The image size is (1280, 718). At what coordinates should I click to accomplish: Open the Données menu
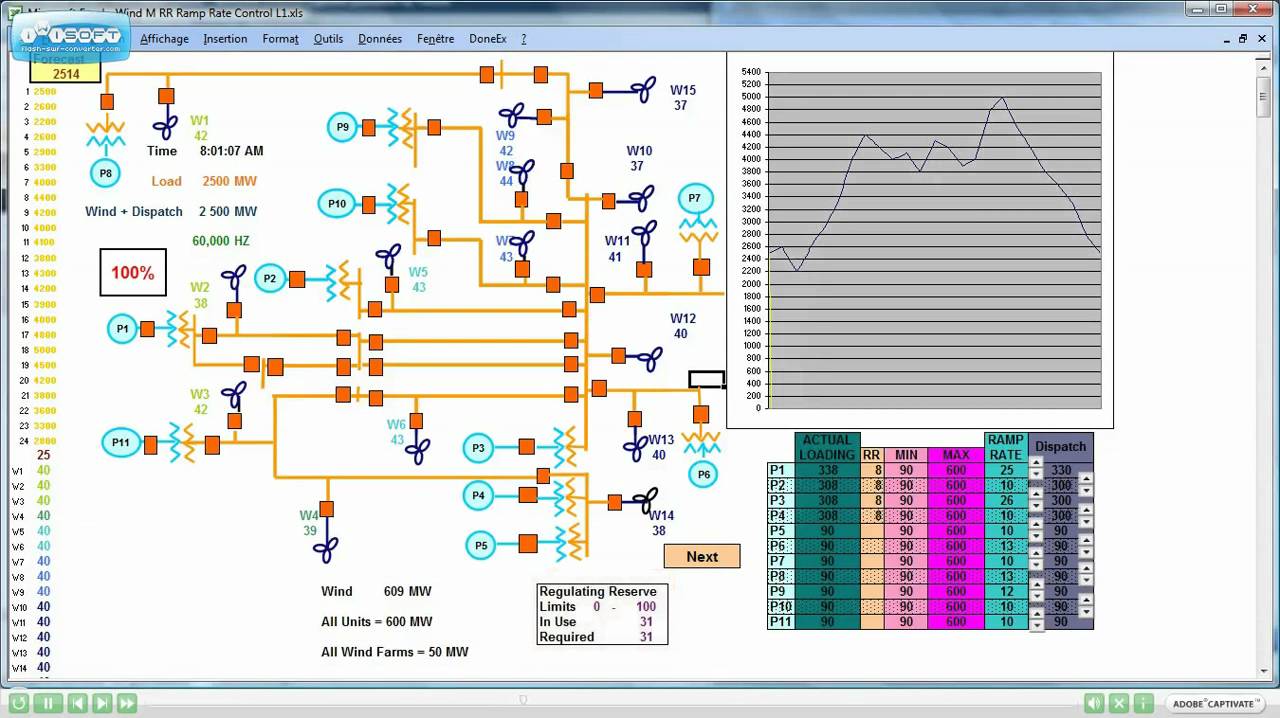[x=380, y=39]
